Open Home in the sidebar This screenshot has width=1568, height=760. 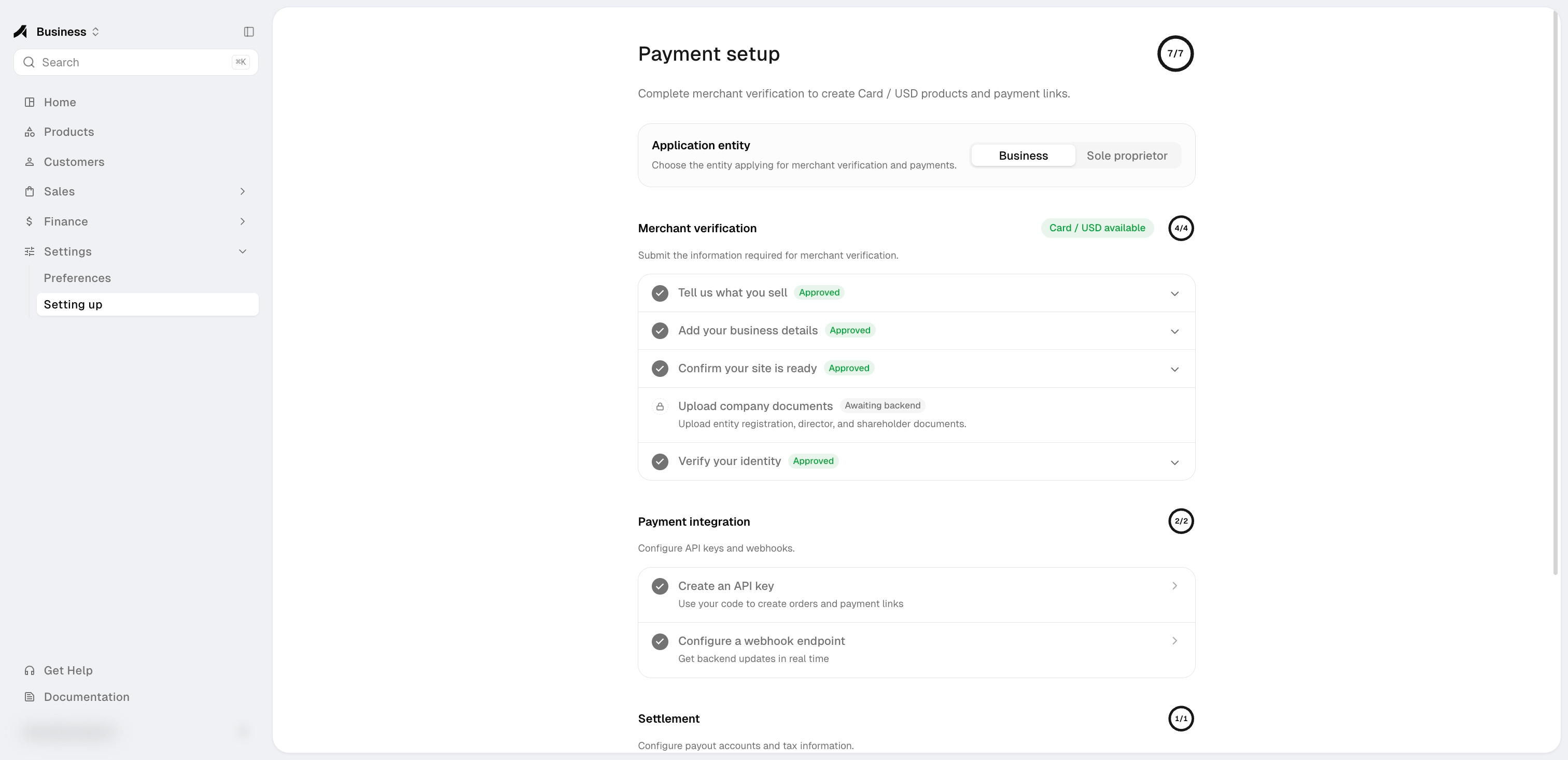pos(136,102)
